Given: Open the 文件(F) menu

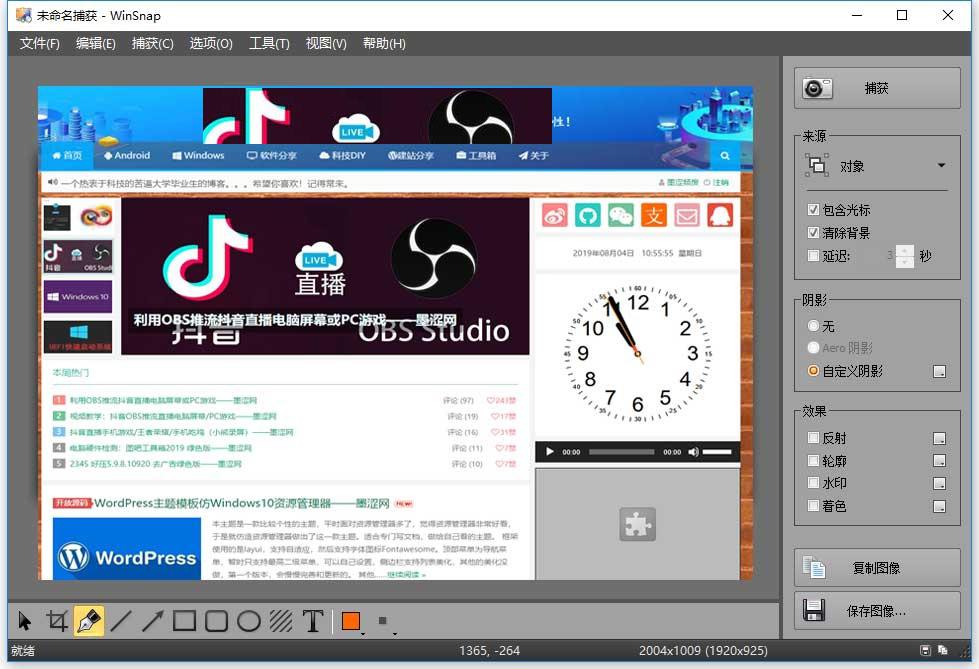Looking at the screenshot, I should pos(39,43).
